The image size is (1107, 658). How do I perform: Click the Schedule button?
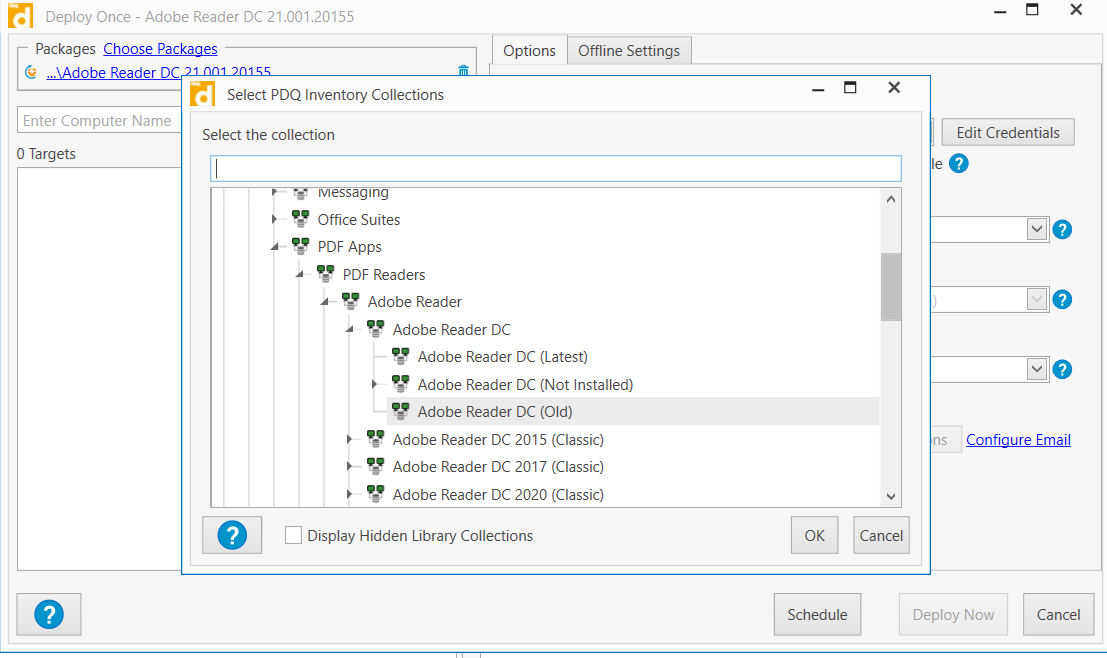click(x=817, y=614)
